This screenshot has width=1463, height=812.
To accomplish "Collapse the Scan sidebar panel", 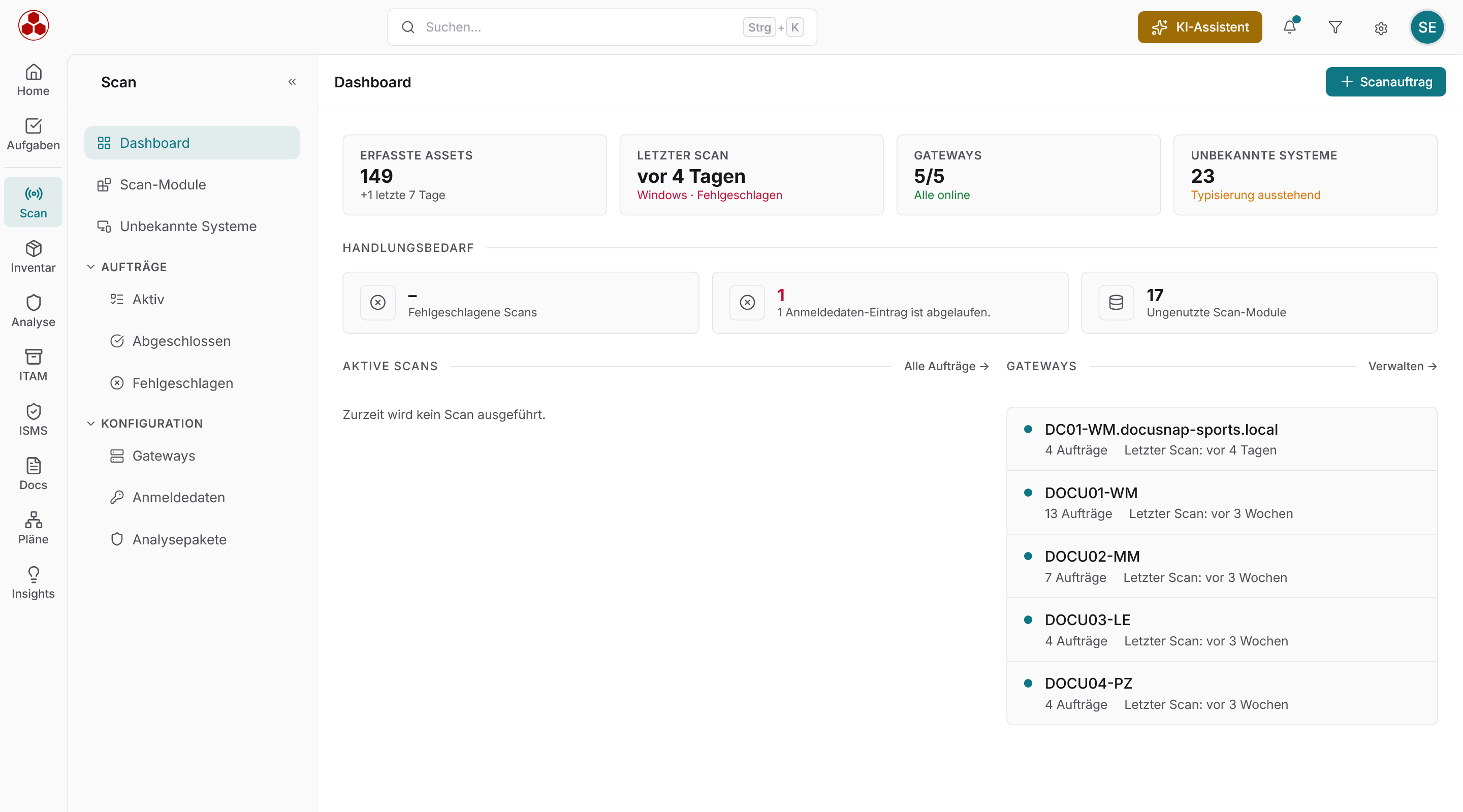I will [x=292, y=82].
